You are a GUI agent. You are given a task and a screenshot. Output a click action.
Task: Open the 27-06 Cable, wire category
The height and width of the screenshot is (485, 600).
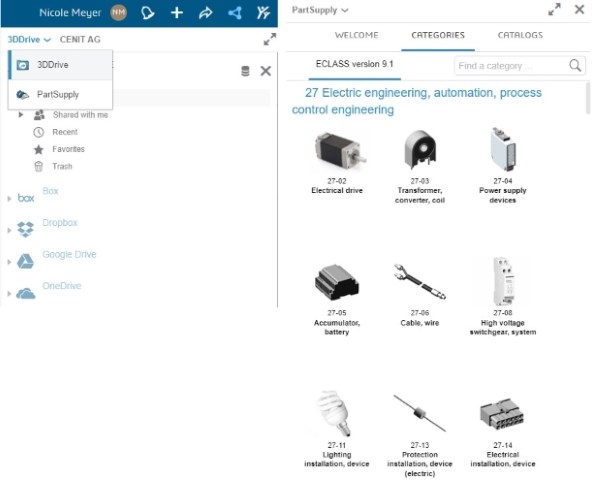point(420,295)
